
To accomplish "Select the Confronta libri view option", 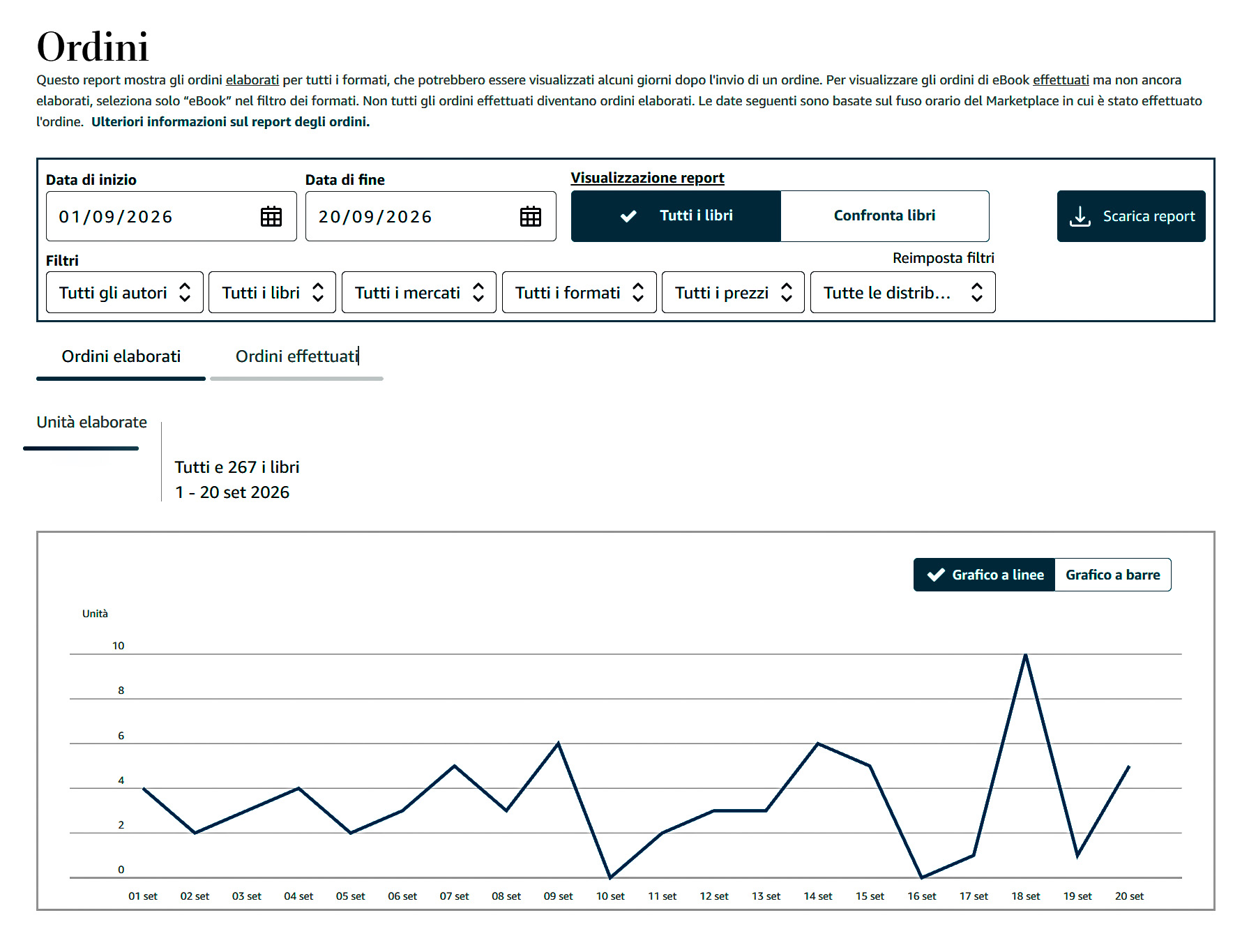I will pyautogui.click(x=884, y=216).
